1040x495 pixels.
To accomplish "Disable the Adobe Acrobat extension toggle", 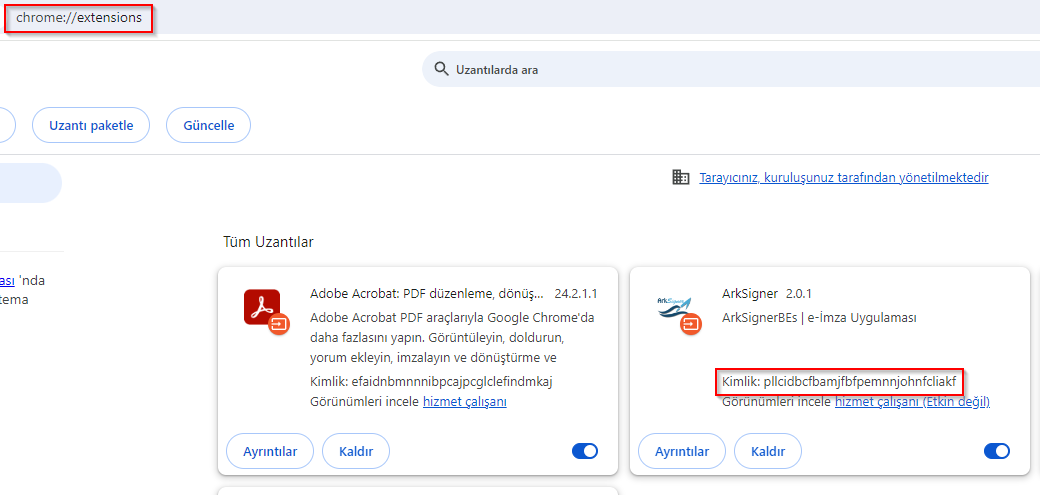I will pyautogui.click(x=584, y=451).
